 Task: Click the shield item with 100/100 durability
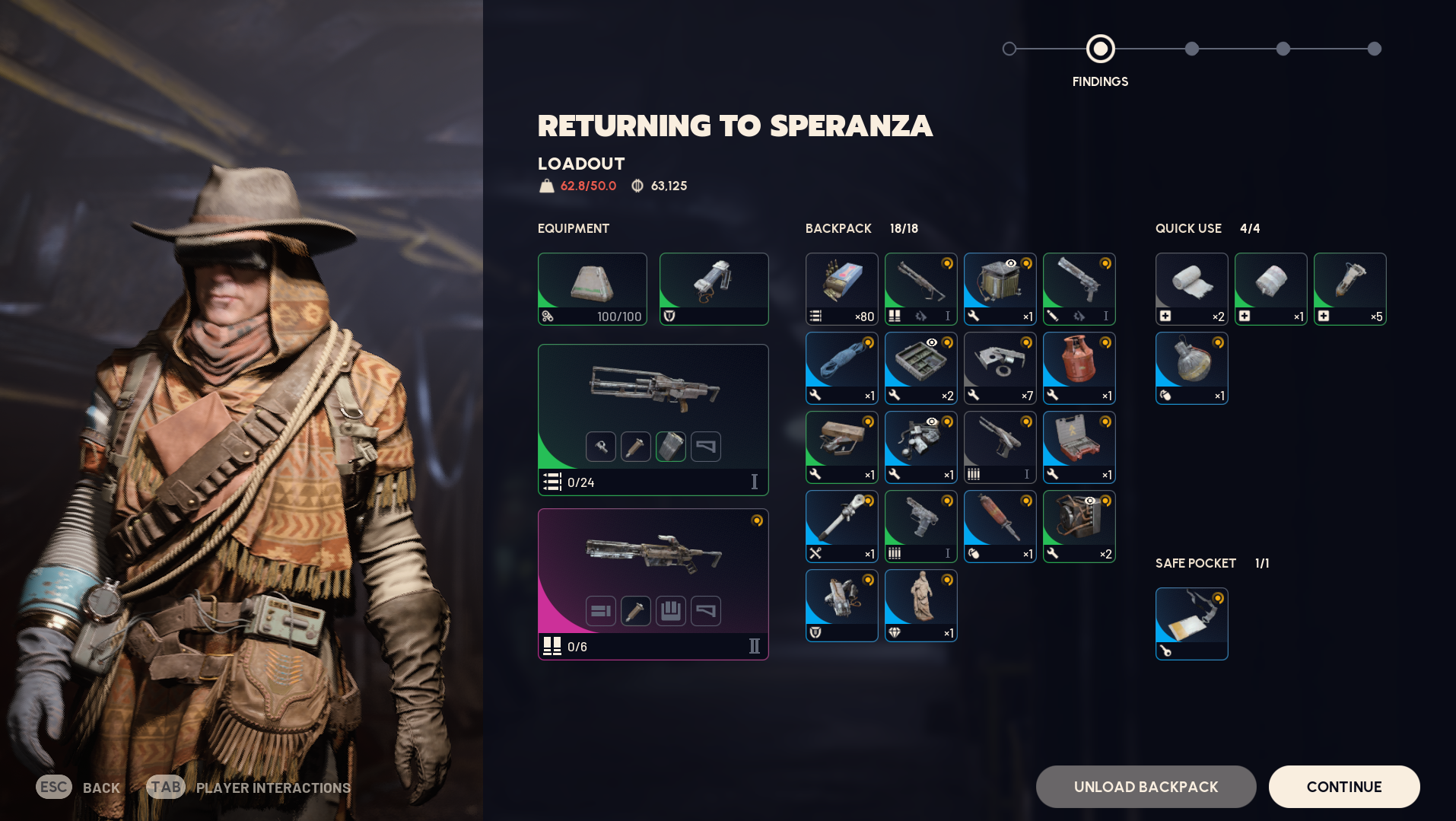click(x=592, y=289)
